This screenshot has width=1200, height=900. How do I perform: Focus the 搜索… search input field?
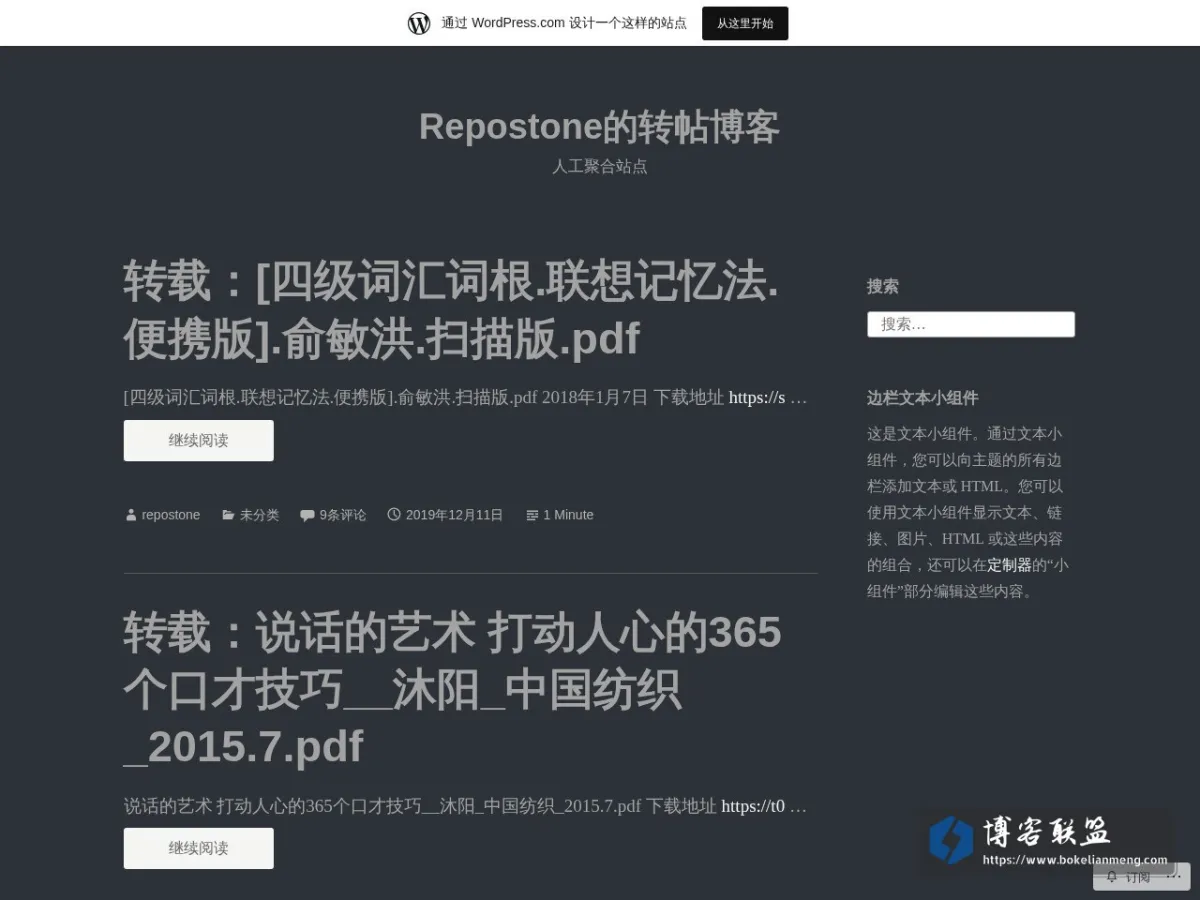971,324
